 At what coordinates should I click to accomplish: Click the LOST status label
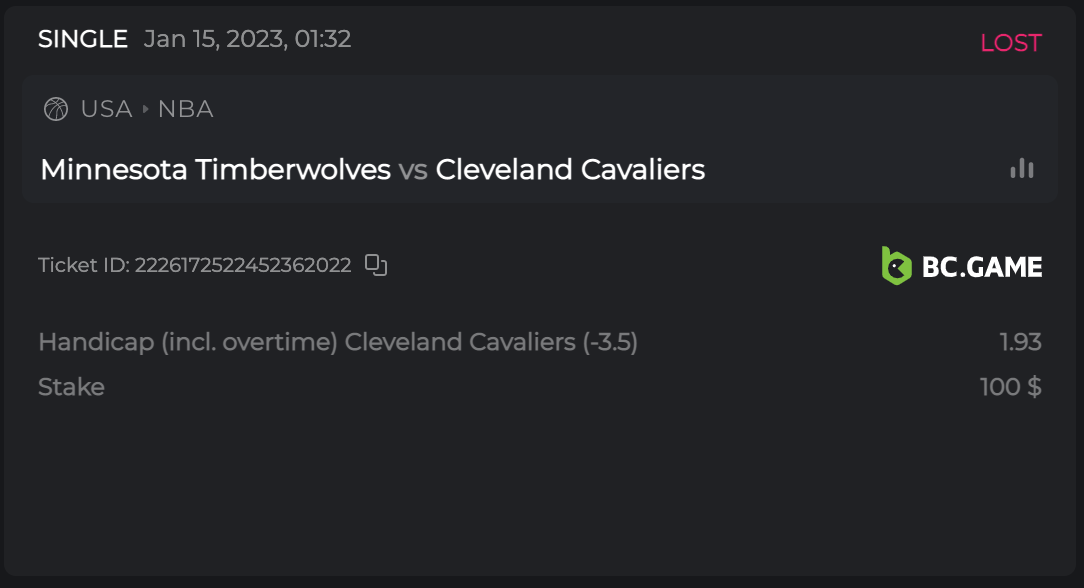1010,43
